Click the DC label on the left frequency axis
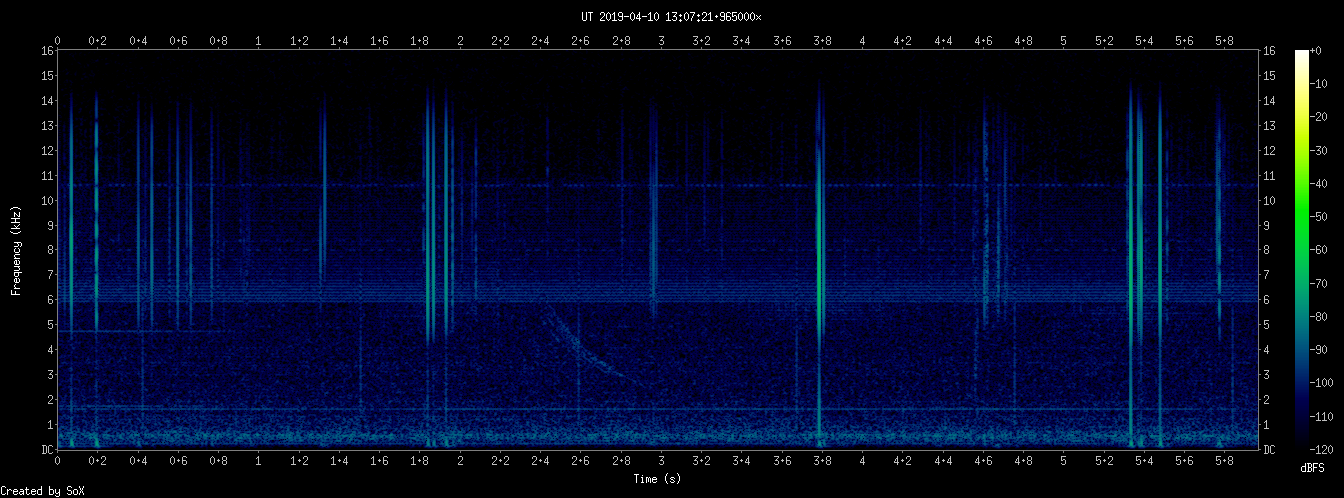This screenshot has height=498, width=1344. tap(46, 450)
